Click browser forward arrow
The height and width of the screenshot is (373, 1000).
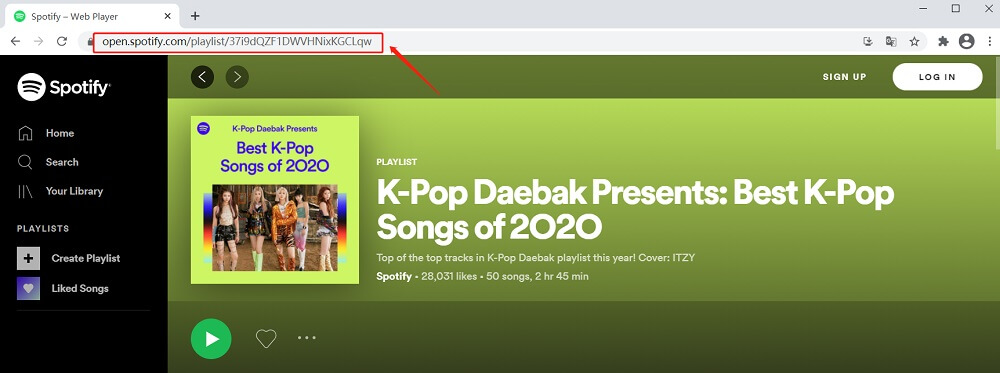pos(38,41)
